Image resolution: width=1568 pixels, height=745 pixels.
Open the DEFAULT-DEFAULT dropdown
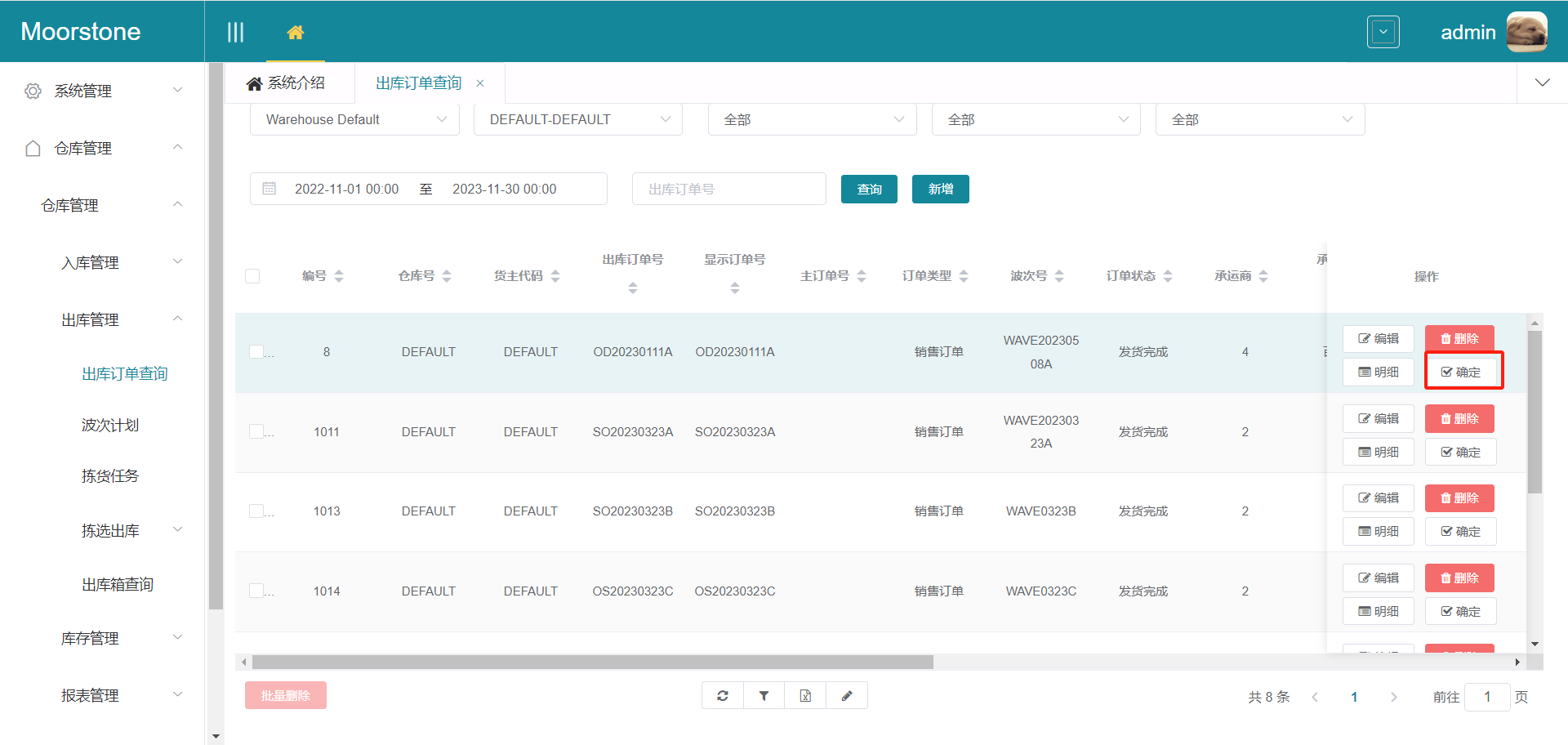pos(578,119)
